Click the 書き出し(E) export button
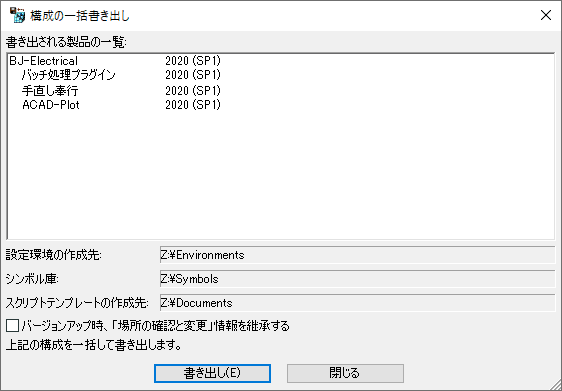562x391 pixels. (212, 373)
